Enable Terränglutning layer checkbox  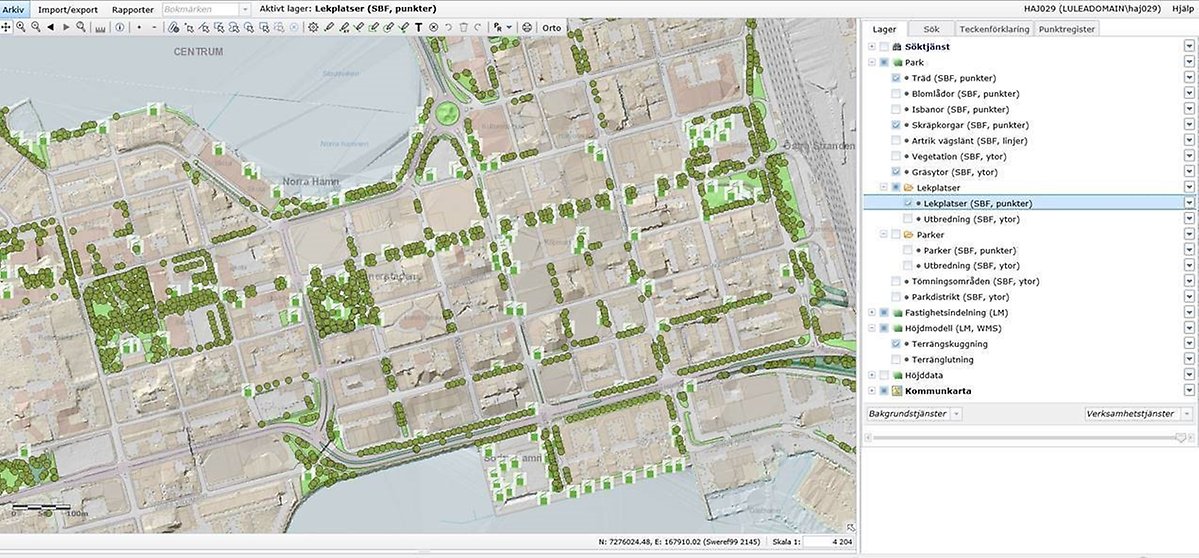tap(895, 359)
